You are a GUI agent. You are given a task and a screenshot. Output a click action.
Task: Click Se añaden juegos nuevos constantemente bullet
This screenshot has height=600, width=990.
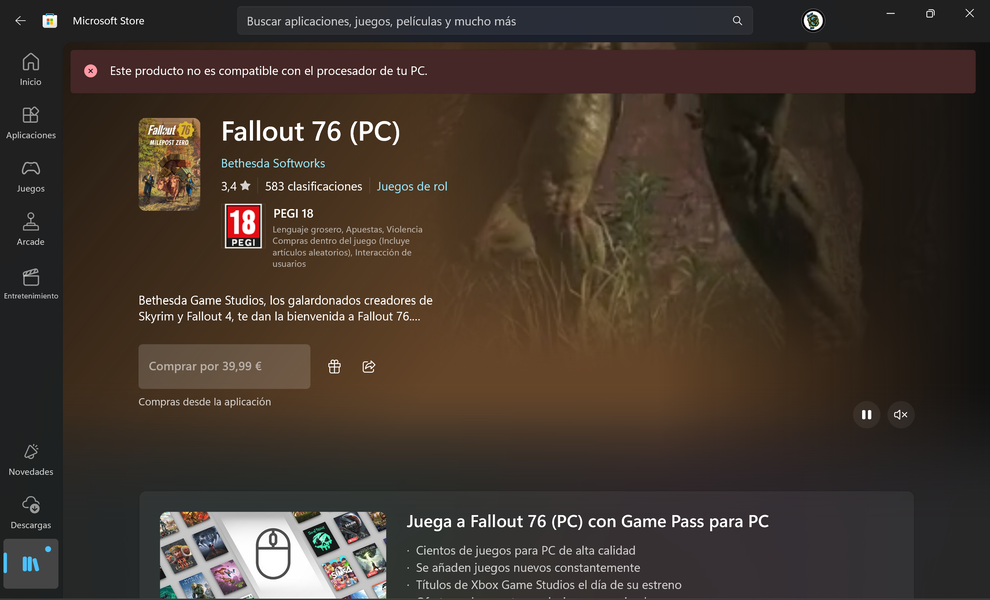click(x=528, y=568)
